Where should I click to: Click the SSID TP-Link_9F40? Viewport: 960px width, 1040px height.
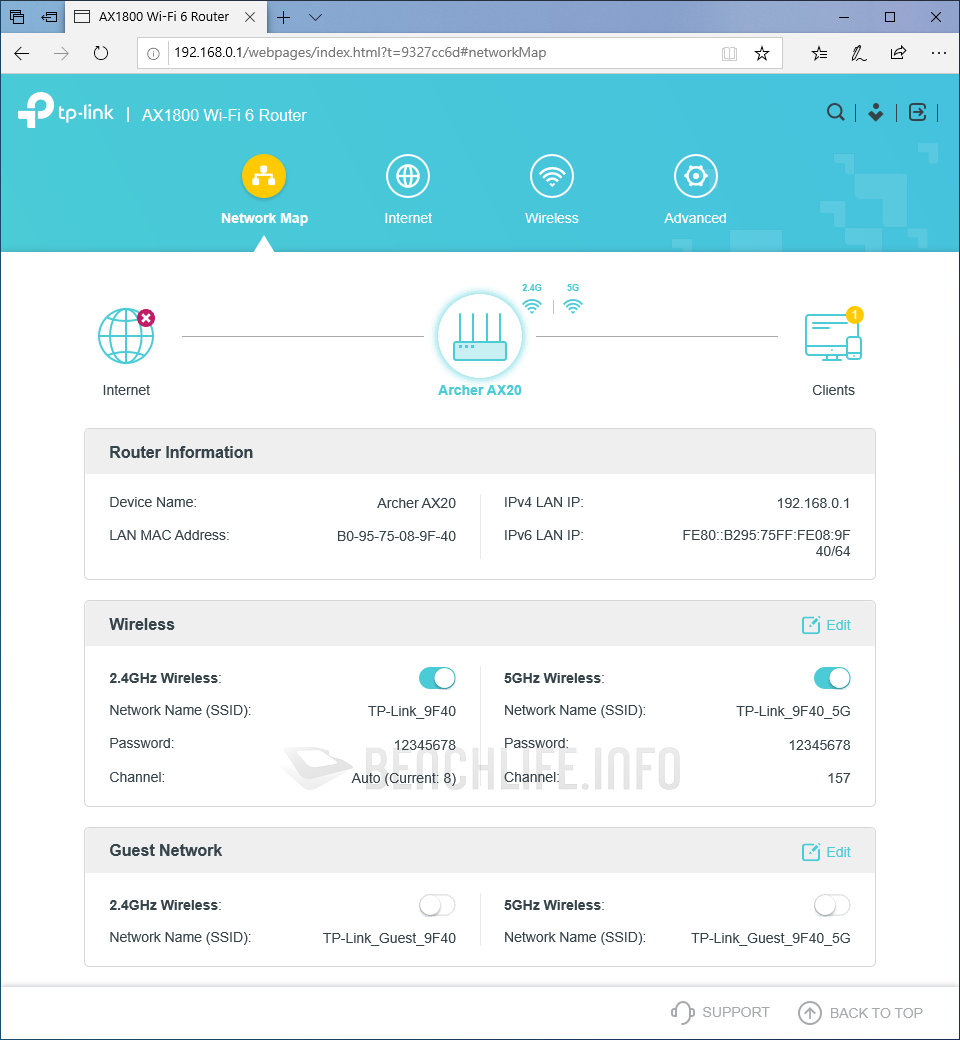(x=412, y=711)
